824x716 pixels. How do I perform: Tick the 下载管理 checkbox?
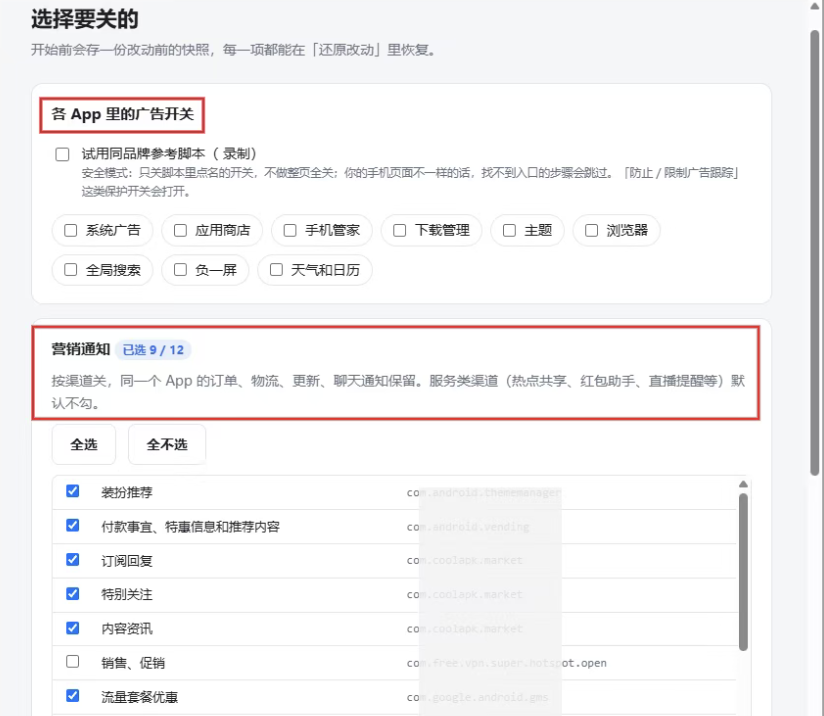(399, 230)
